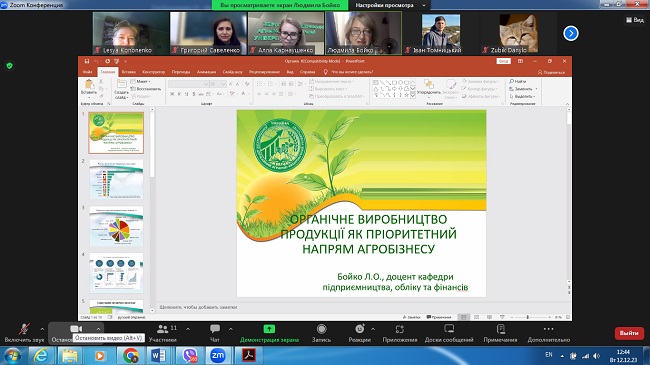The image size is (650, 365).
Task: Open the Участники participants panel
Action: tap(163, 333)
